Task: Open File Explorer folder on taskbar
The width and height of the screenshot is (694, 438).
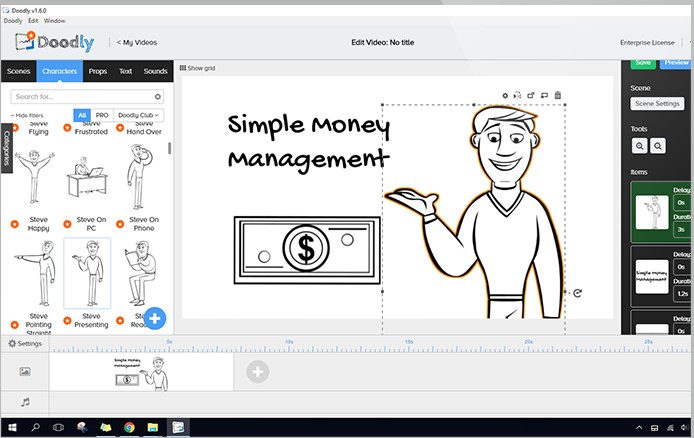Action: pos(153,427)
